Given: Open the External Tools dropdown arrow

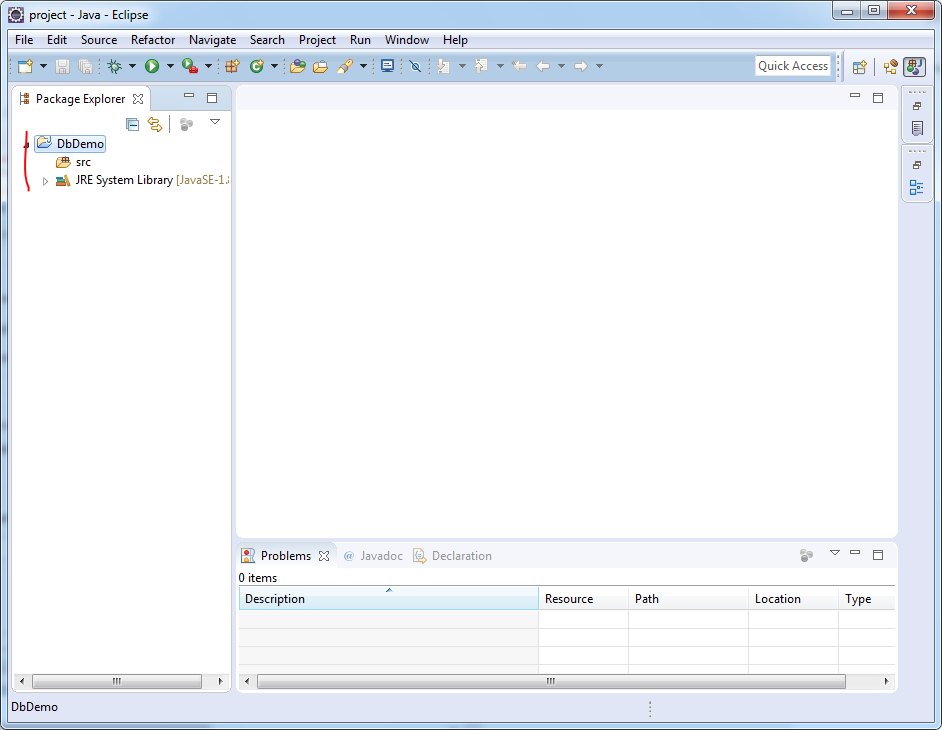Looking at the screenshot, I should [208, 66].
